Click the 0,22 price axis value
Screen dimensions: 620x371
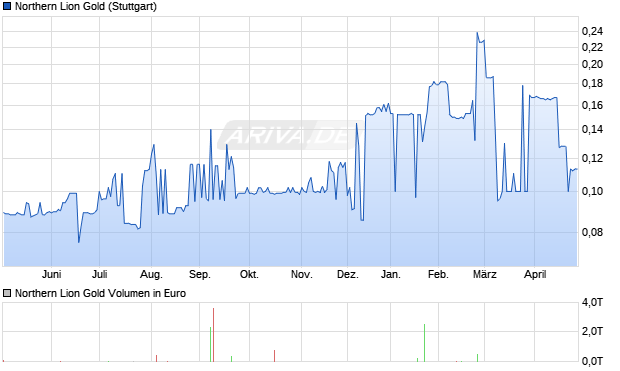point(592,47)
